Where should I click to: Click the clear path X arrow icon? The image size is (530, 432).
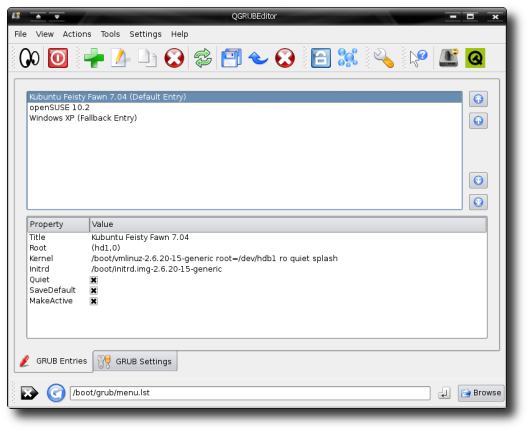point(29,393)
